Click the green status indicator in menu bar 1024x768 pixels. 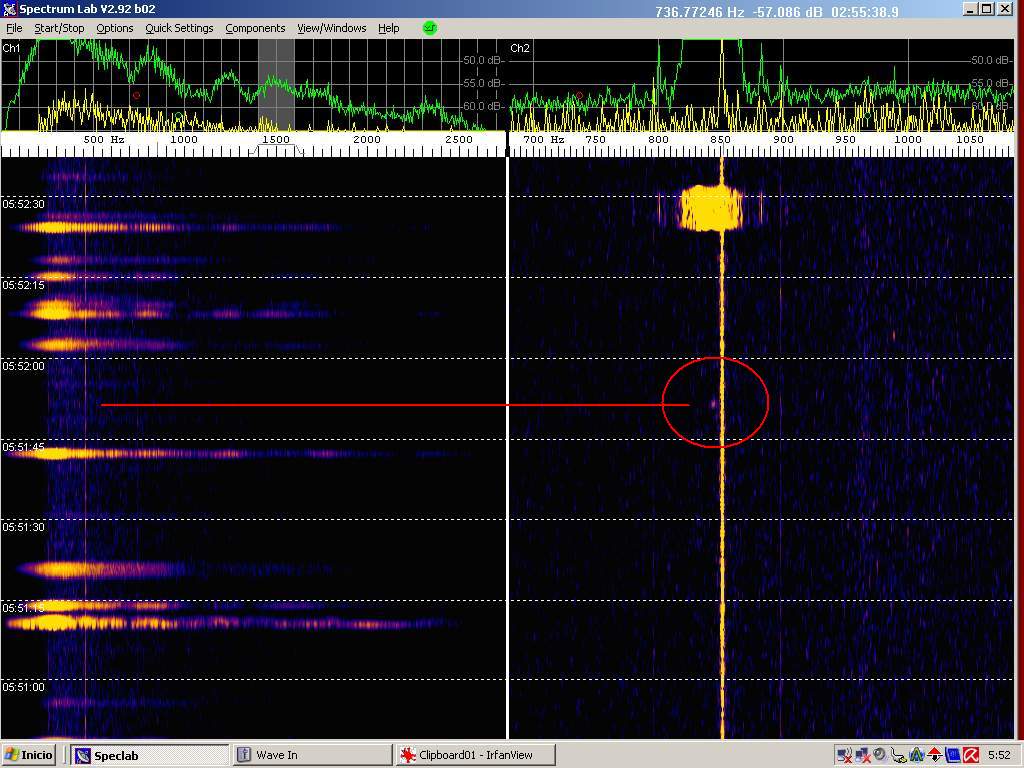coord(430,28)
